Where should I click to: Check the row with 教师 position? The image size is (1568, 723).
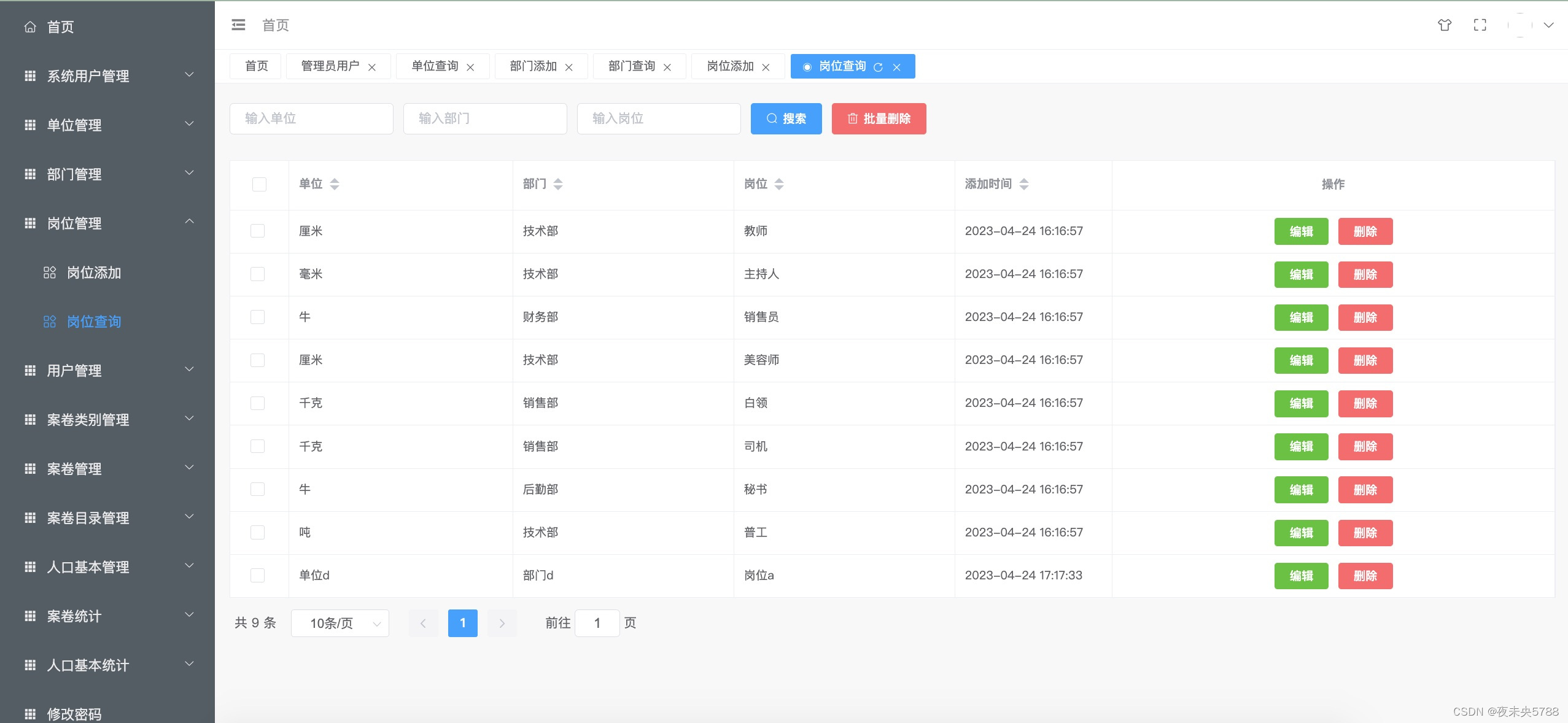point(258,231)
